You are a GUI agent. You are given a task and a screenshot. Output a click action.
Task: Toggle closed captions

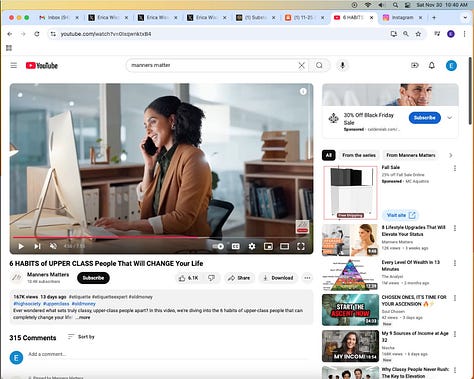[x=235, y=246]
